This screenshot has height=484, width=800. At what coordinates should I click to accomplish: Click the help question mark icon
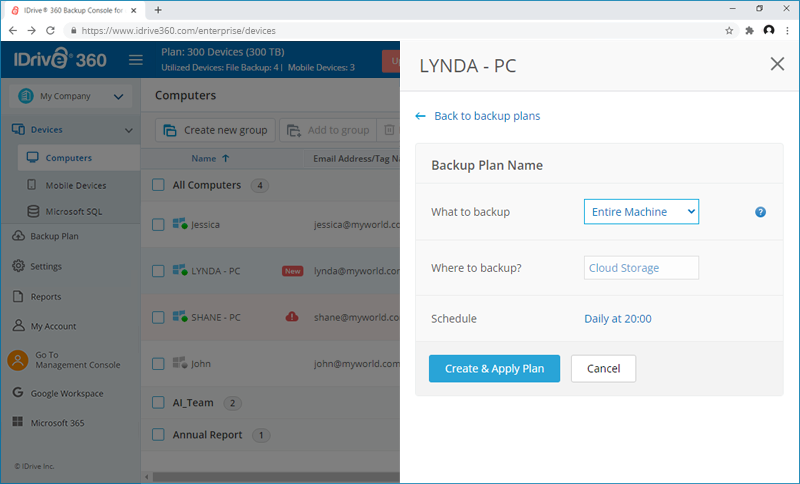(760, 212)
